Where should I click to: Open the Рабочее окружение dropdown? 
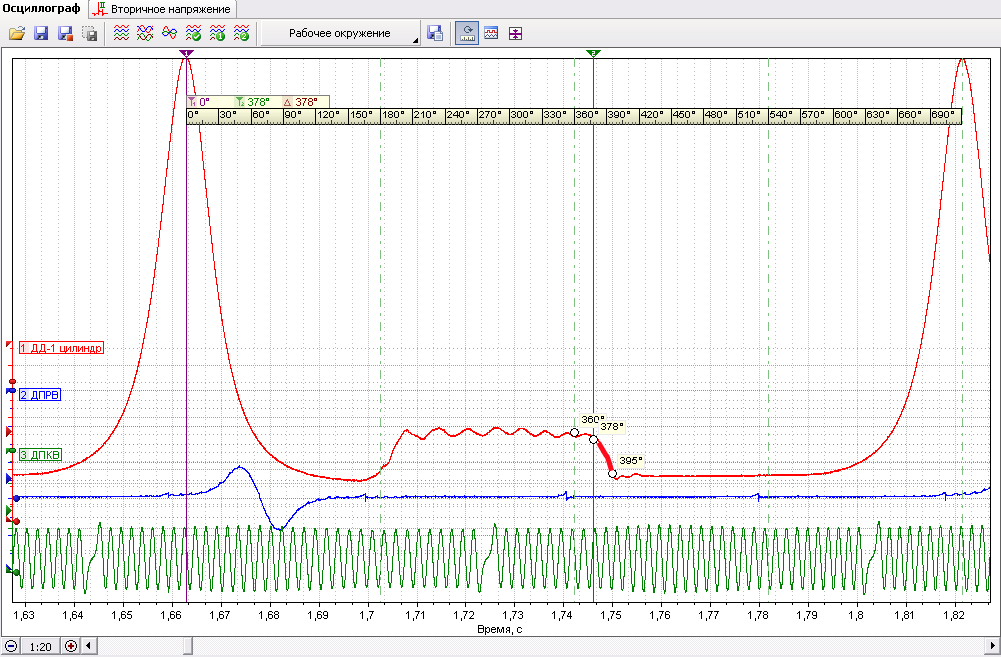point(340,33)
